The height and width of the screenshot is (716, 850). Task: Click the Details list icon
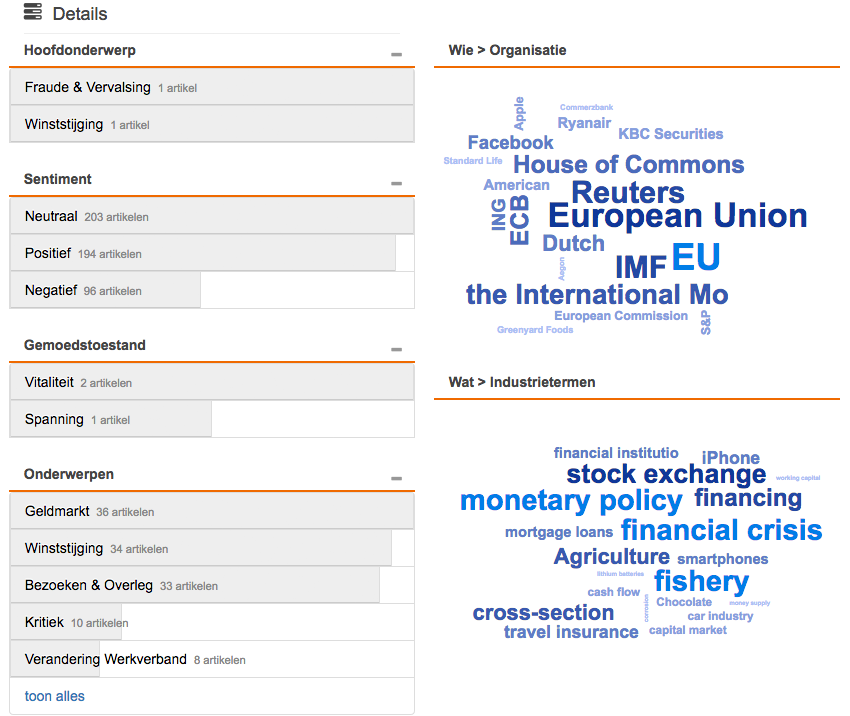point(33,12)
